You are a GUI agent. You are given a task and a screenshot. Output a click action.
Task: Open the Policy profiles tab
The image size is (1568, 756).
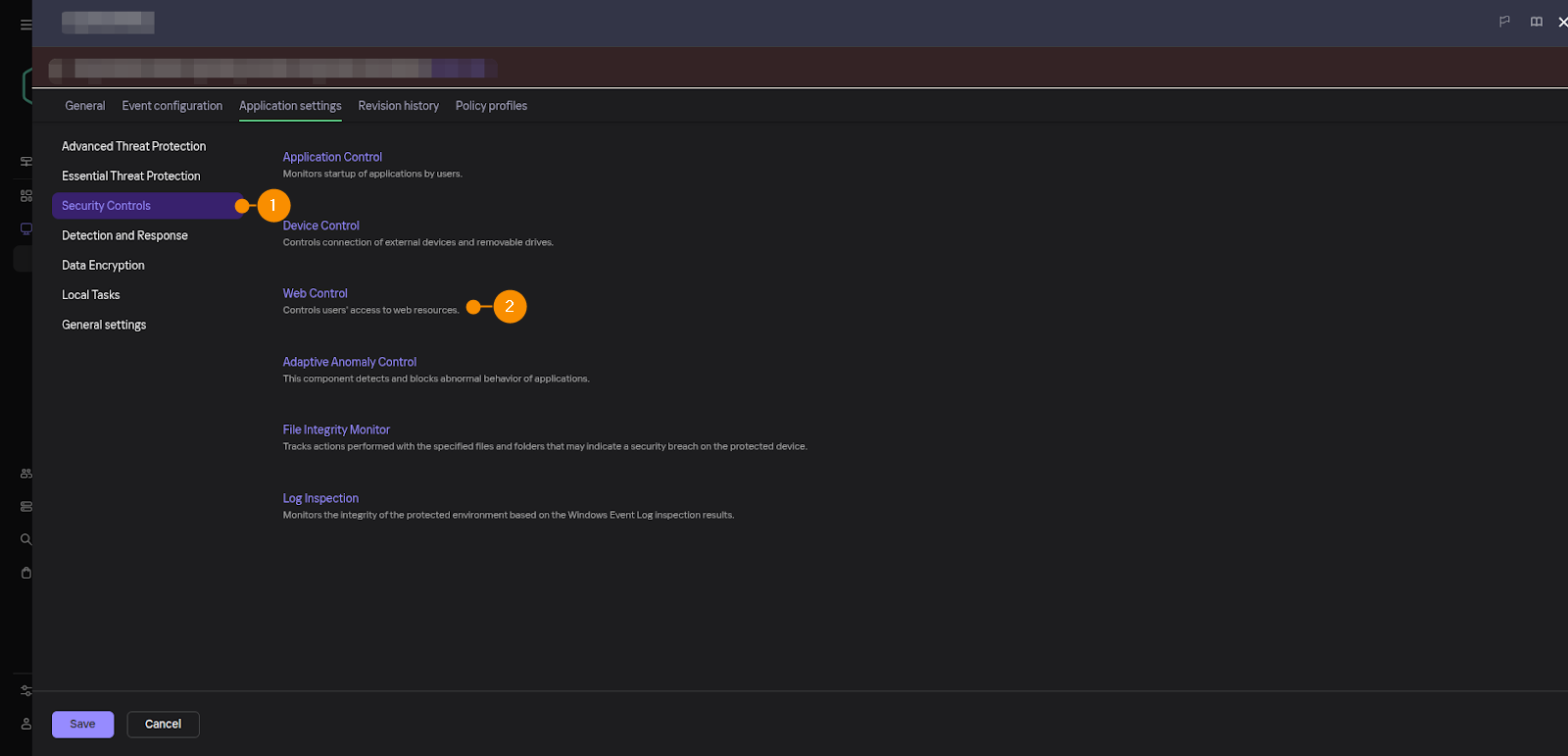(x=491, y=106)
